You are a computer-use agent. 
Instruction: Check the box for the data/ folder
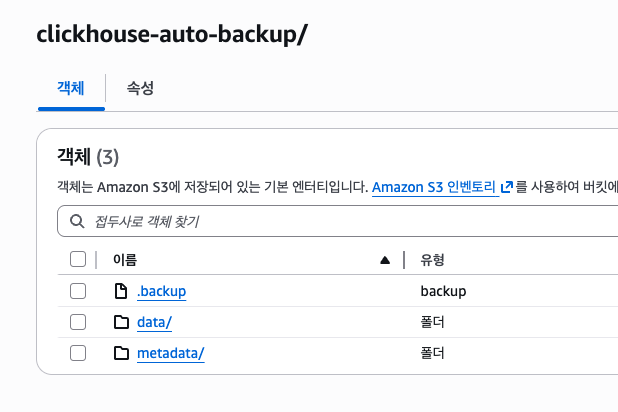(78, 322)
